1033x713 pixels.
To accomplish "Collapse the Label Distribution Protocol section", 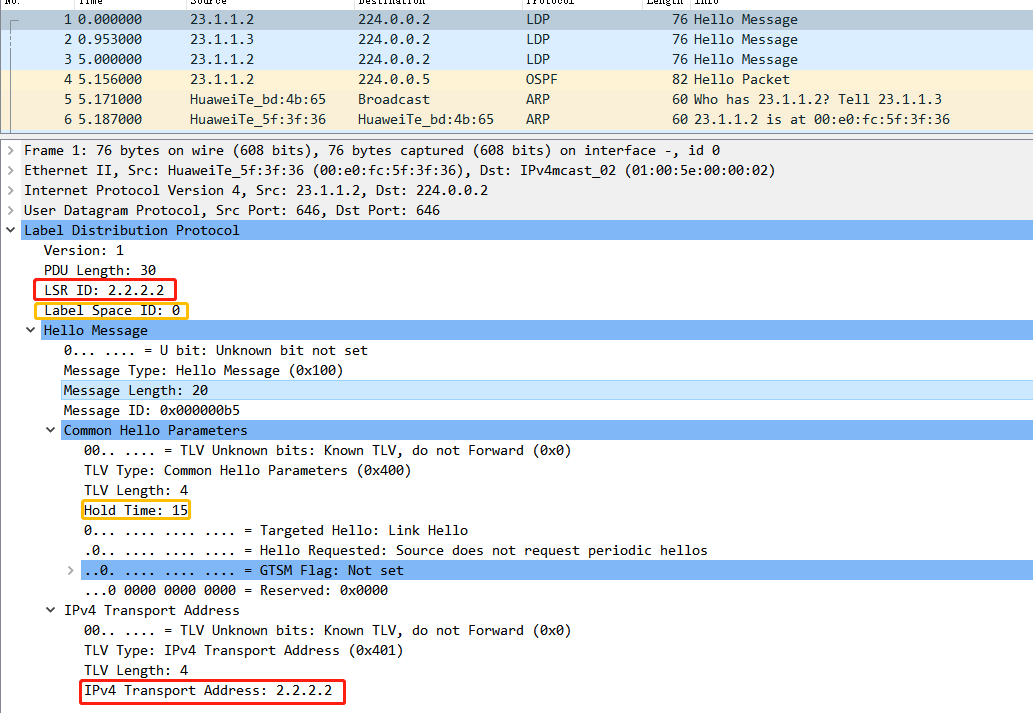I will pos(11,230).
